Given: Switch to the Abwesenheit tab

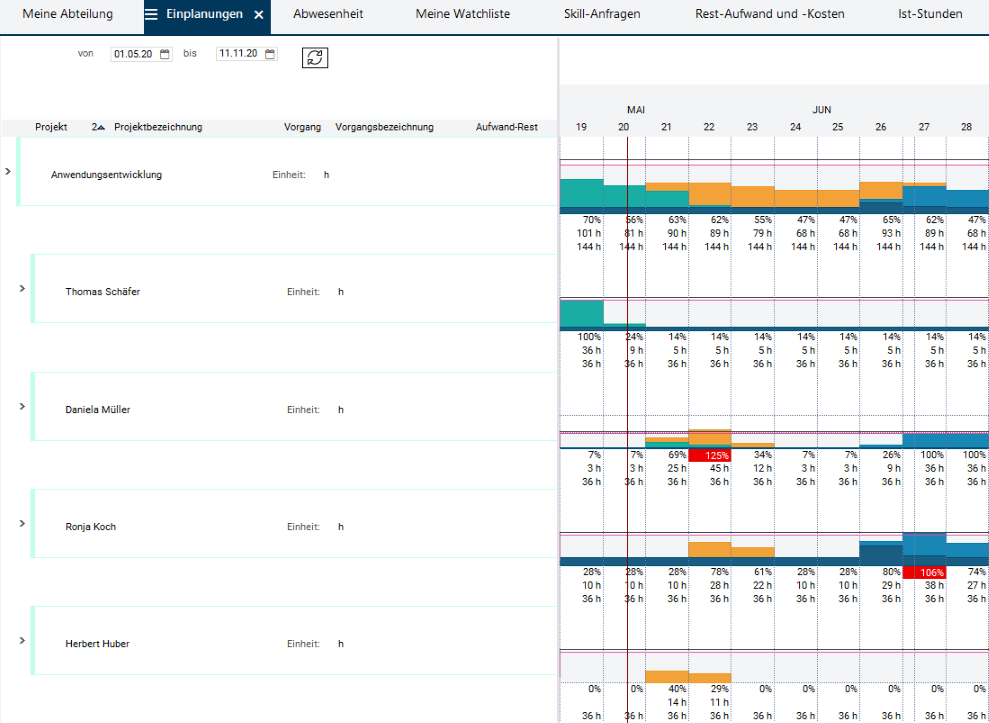Looking at the screenshot, I should 328,15.
